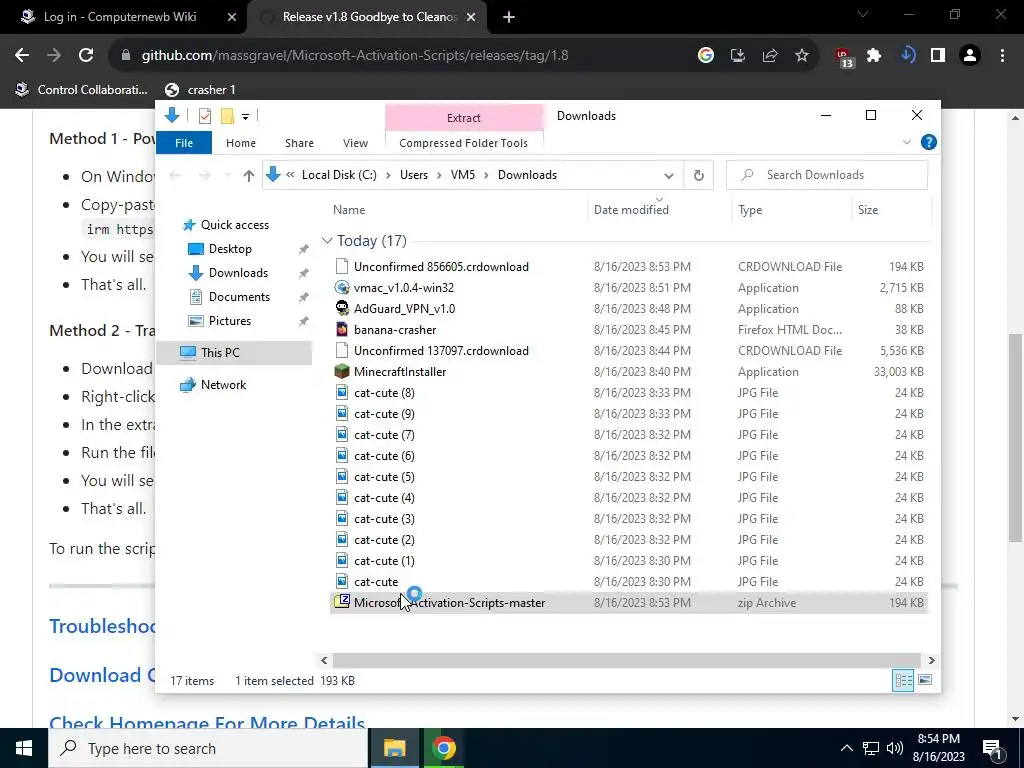Click the Chrome icon on taskbar
Viewport: 1024px width, 768px height.
point(443,748)
